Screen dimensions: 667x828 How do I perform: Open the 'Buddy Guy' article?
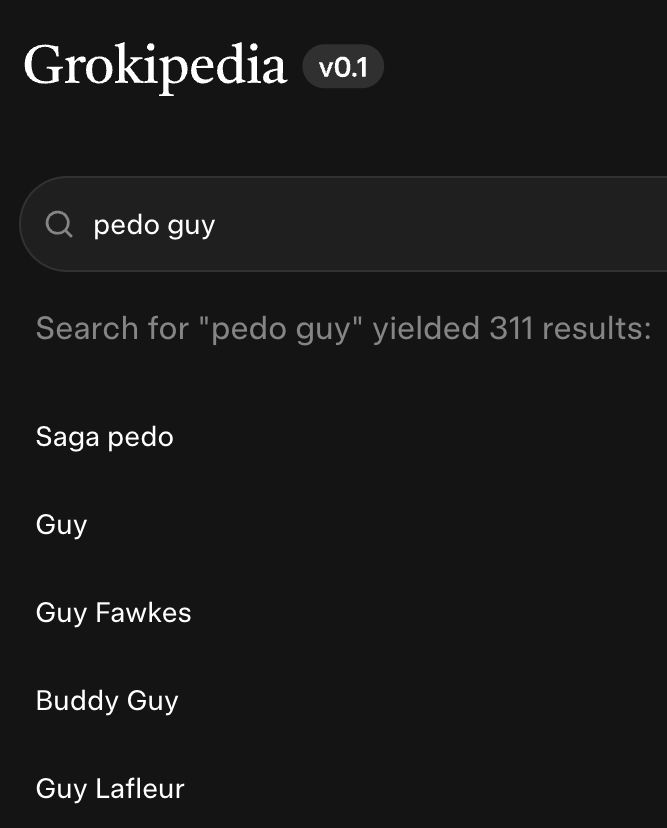107,700
